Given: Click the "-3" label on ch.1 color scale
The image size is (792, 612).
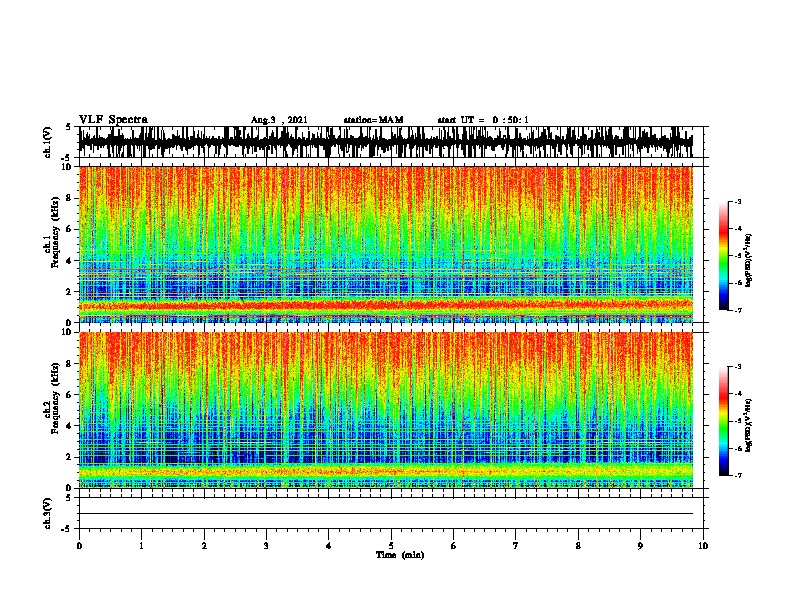Looking at the screenshot, I should click(737, 201).
